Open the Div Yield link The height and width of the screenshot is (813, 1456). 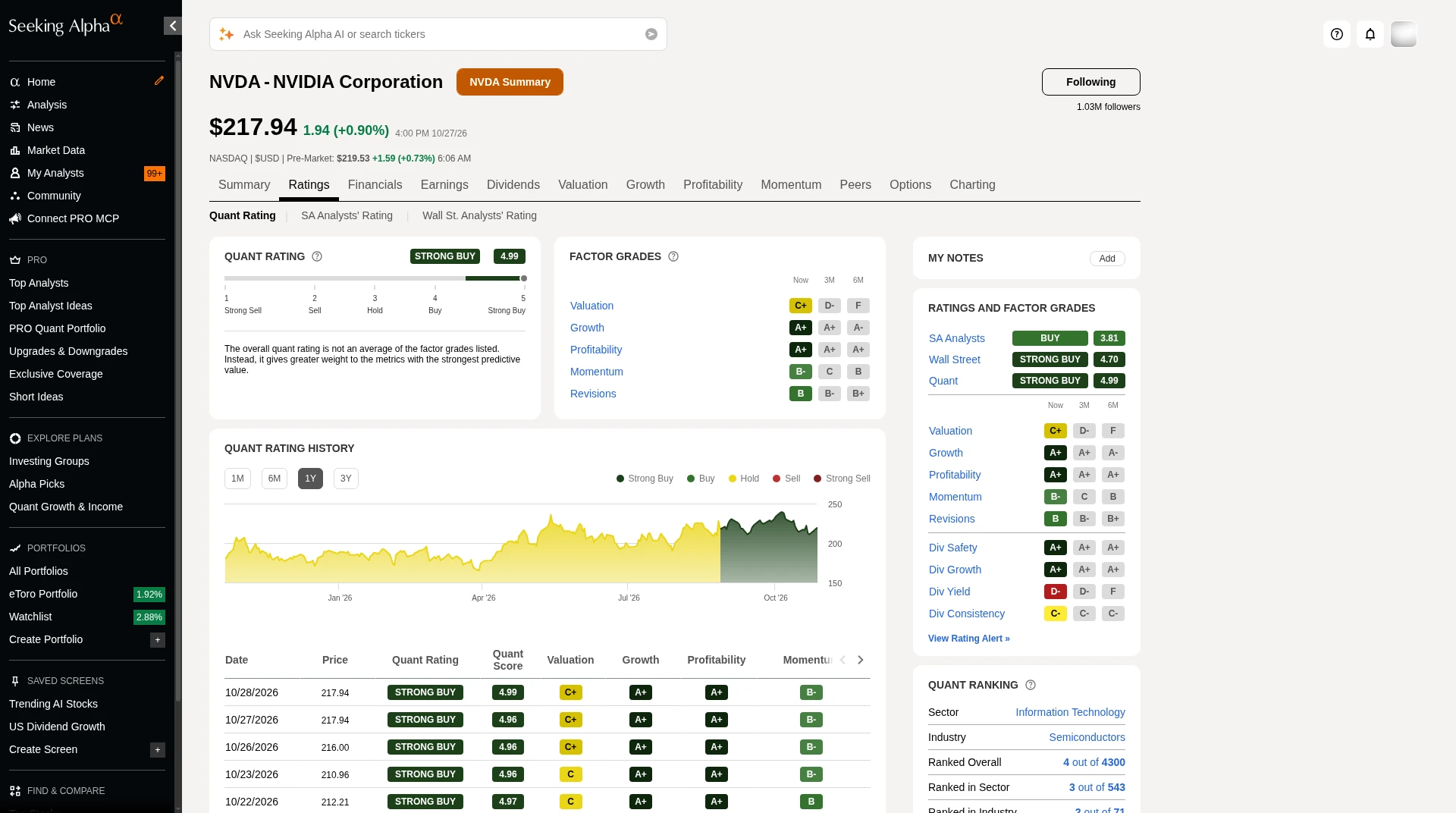click(949, 592)
